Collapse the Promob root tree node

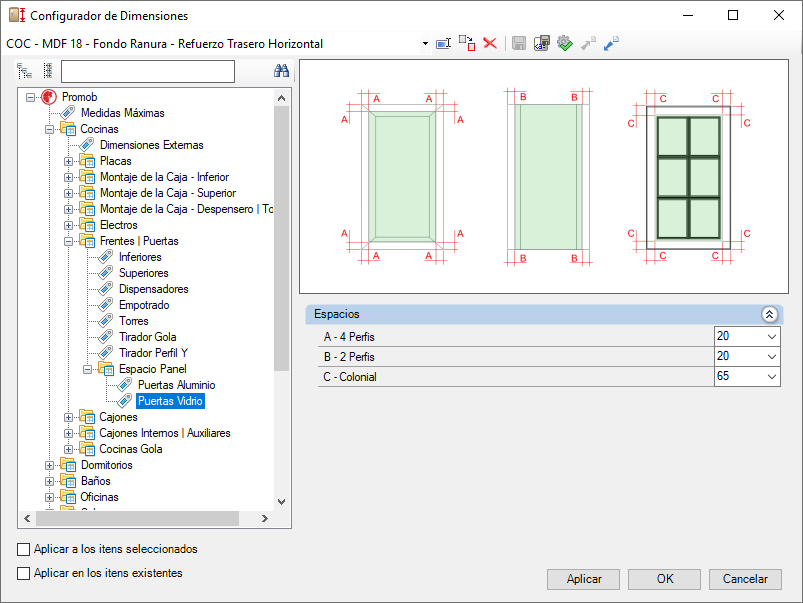pos(30,97)
